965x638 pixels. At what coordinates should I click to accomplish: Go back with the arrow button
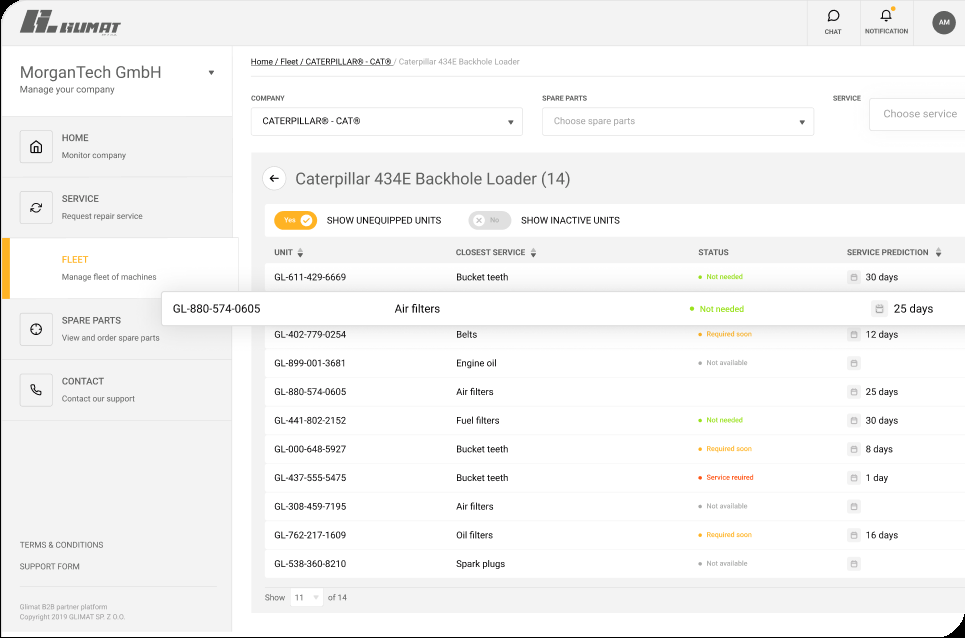(x=274, y=178)
